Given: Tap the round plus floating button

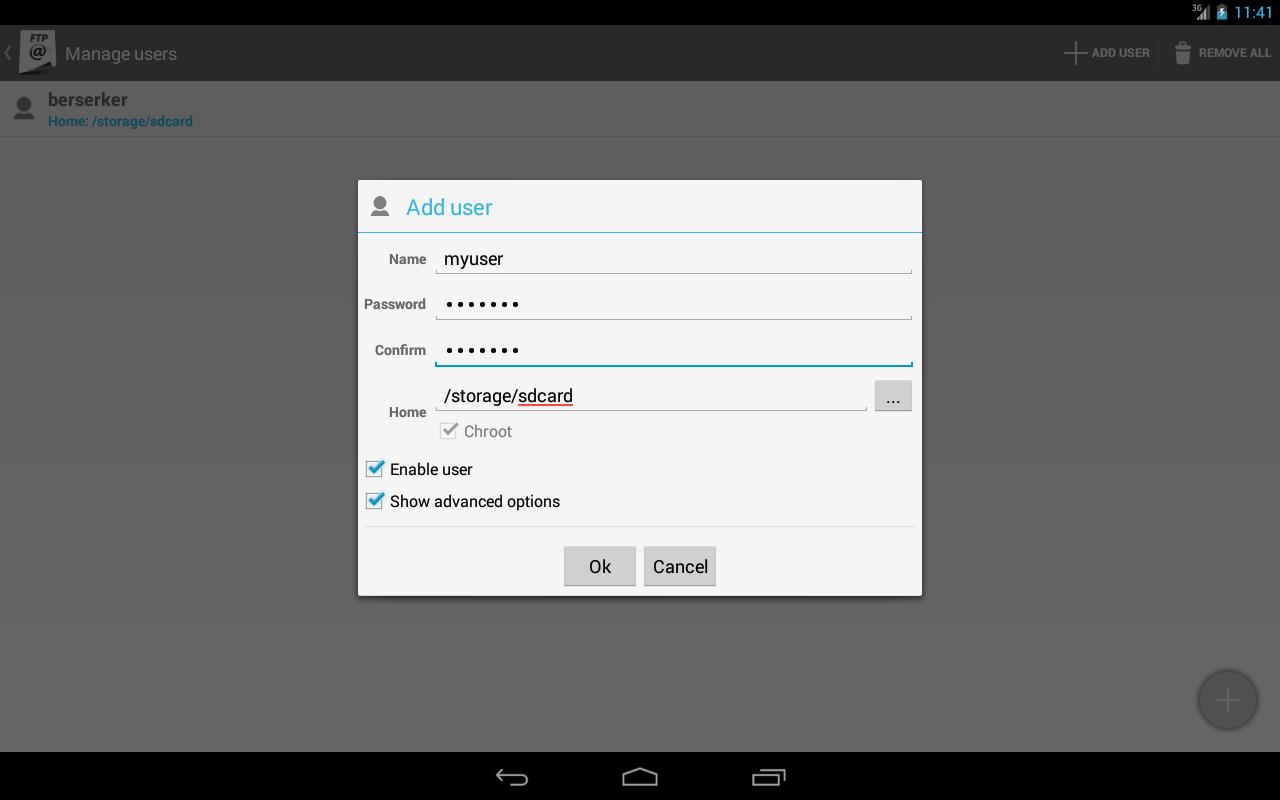Looking at the screenshot, I should (x=1228, y=700).
